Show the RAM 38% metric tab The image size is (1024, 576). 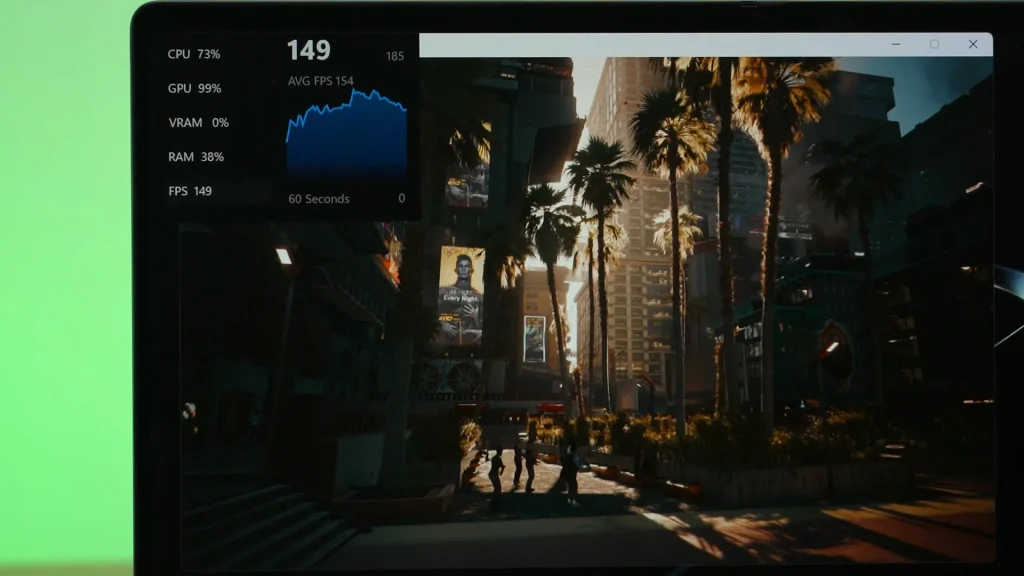coord(196,157)
